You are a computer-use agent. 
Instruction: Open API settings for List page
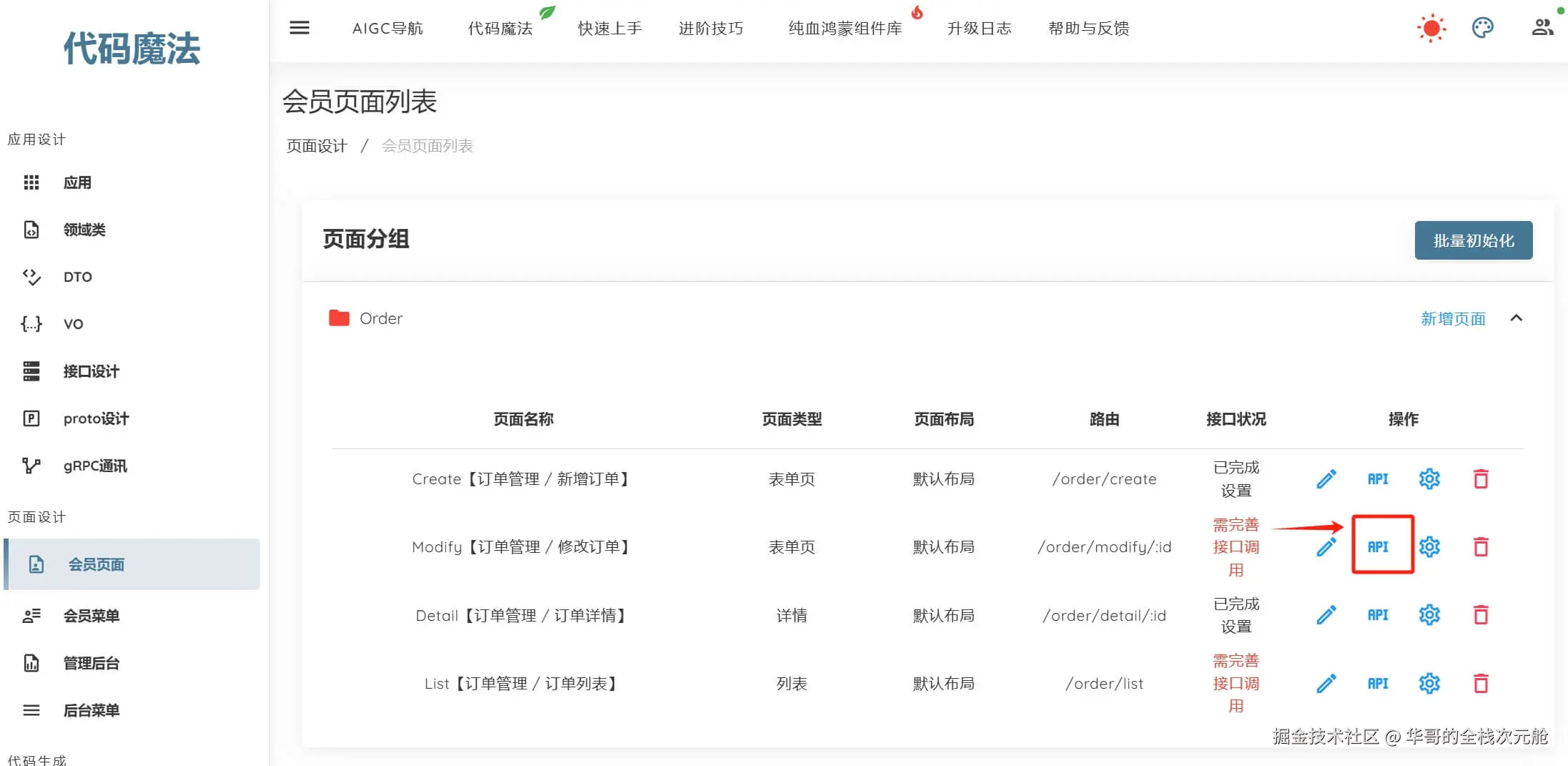point(1378,684)
